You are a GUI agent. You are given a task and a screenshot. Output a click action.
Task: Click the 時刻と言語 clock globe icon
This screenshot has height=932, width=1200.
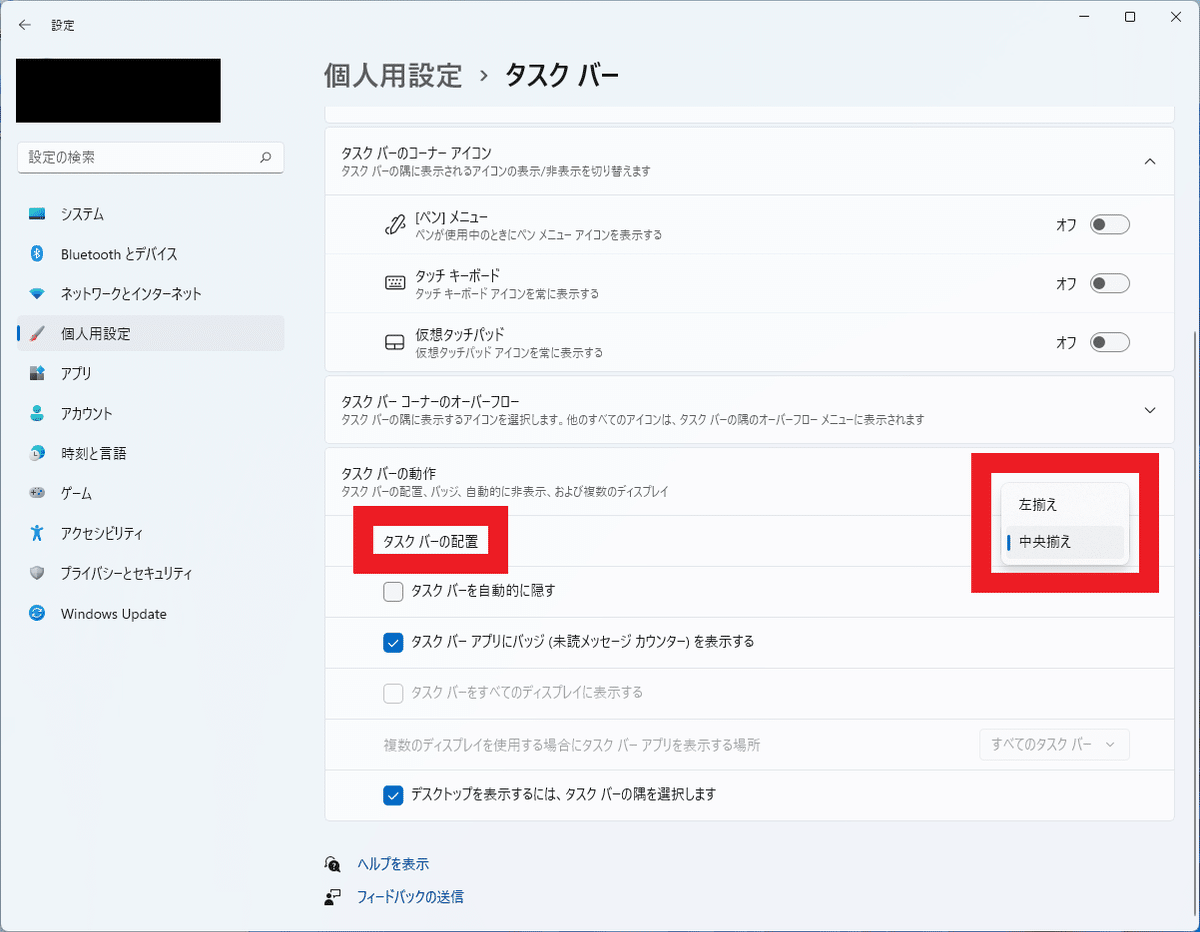37,454
